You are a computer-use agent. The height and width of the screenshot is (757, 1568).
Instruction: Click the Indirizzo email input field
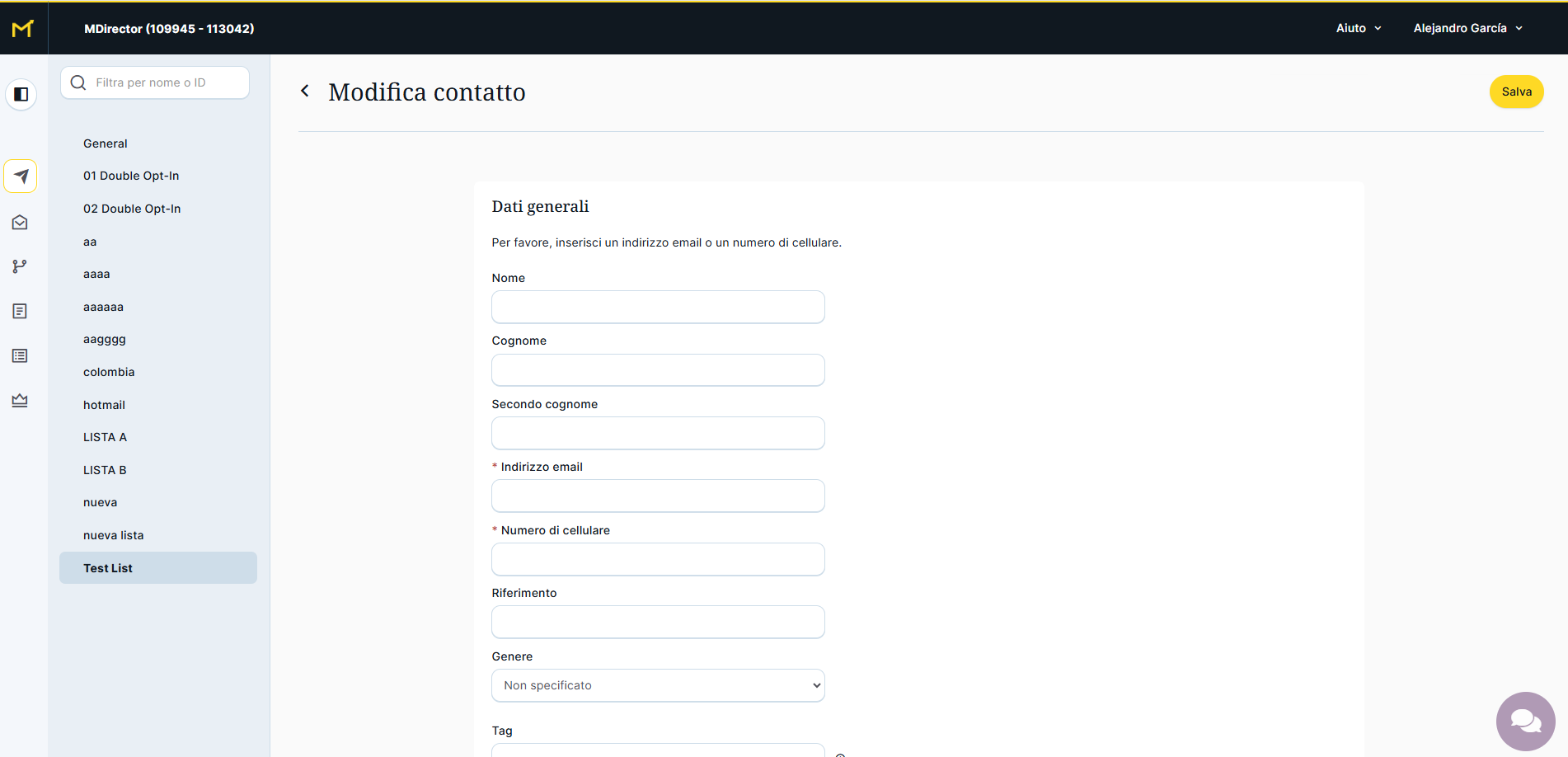(x=658, y=496)
